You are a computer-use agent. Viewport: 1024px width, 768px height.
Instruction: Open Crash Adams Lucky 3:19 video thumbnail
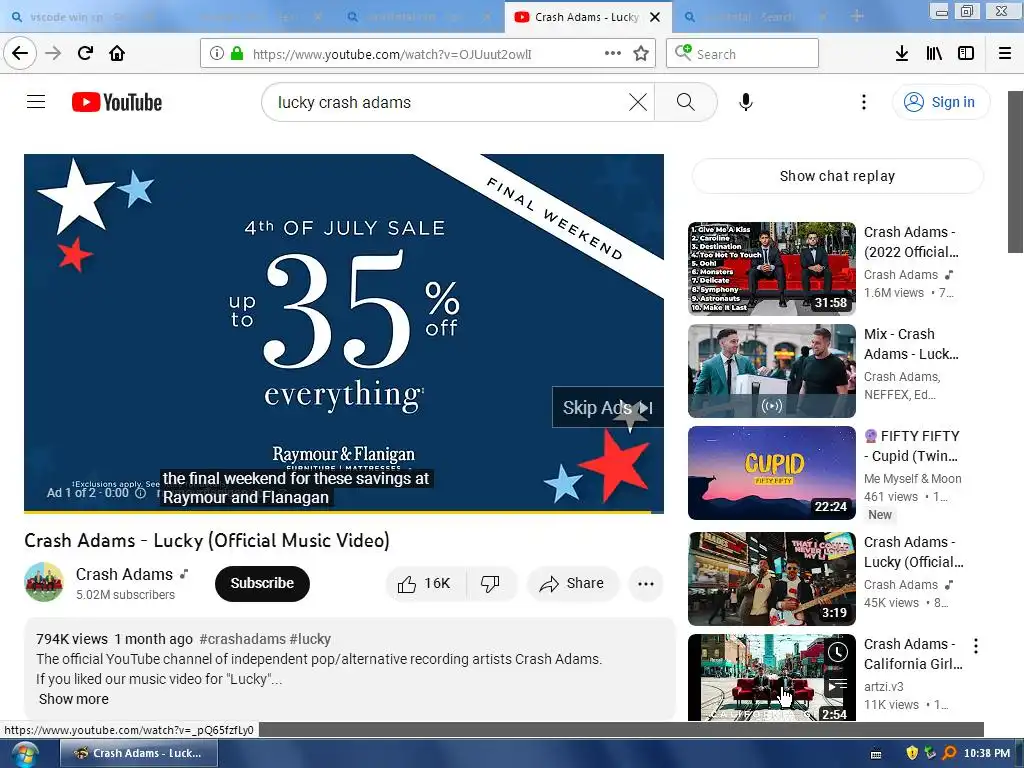[771, 579]
